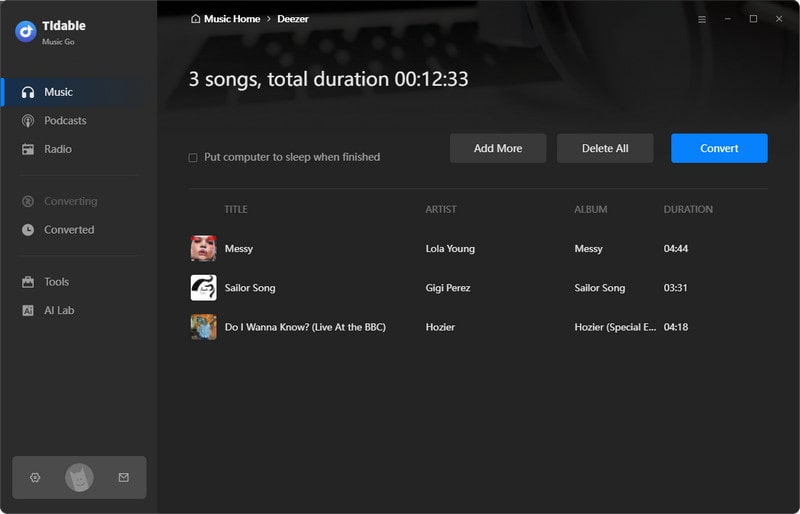This screenshot has height=514, width=800.
Task: Click the headphones icon next to Music
Action: [x=28, y=92]
